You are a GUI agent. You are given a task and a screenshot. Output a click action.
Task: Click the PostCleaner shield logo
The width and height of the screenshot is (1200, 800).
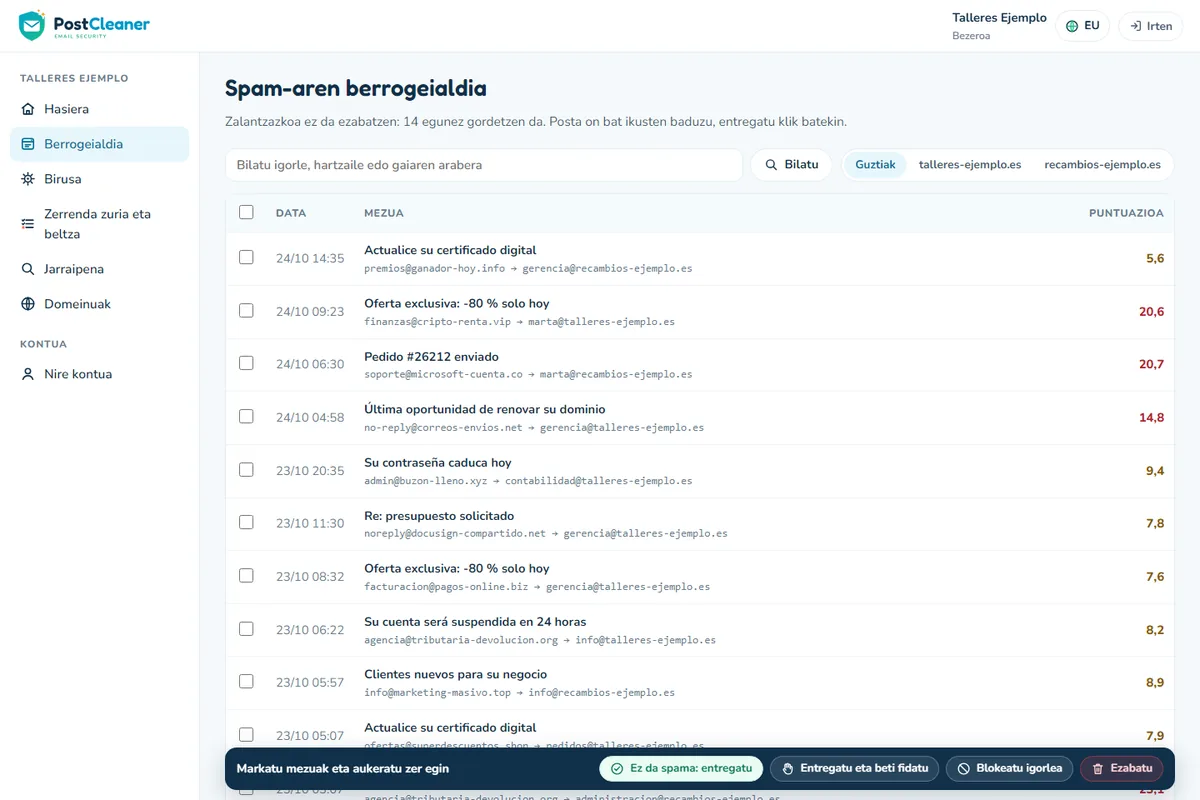tap(32, 25)
